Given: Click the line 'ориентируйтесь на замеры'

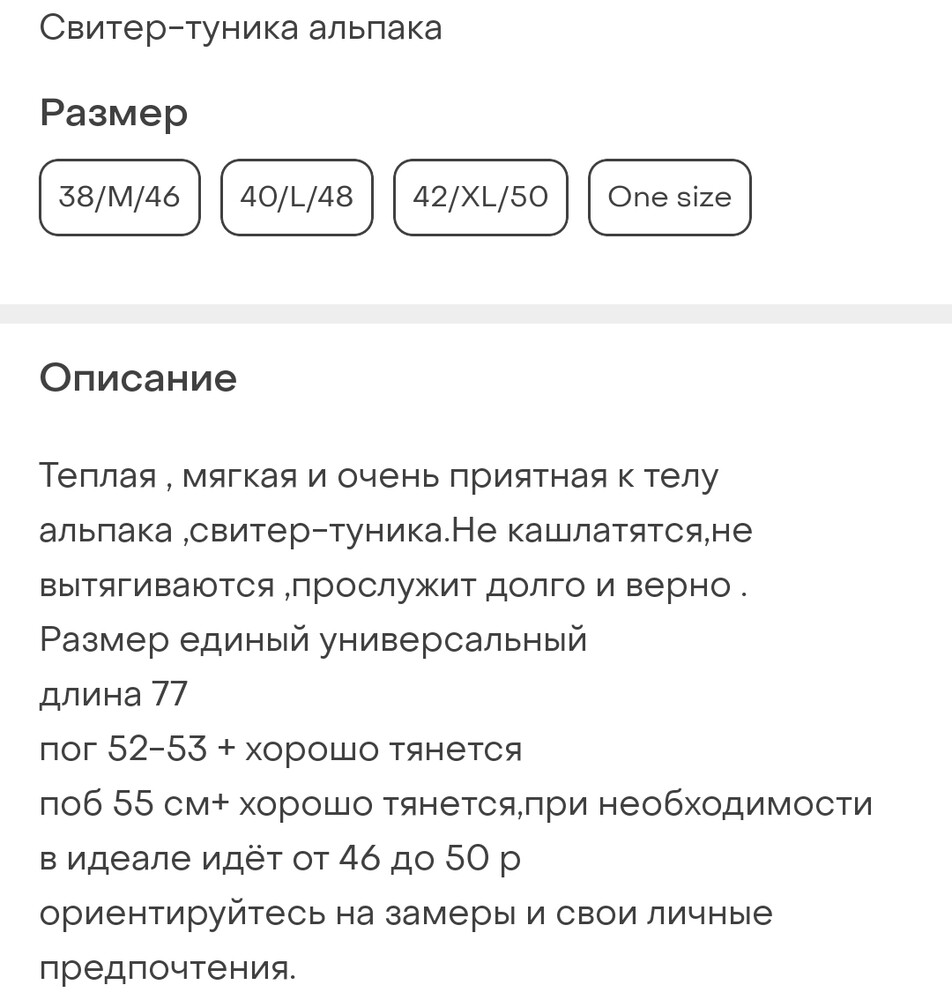Looking at the screenshot, I should point(406,912).
